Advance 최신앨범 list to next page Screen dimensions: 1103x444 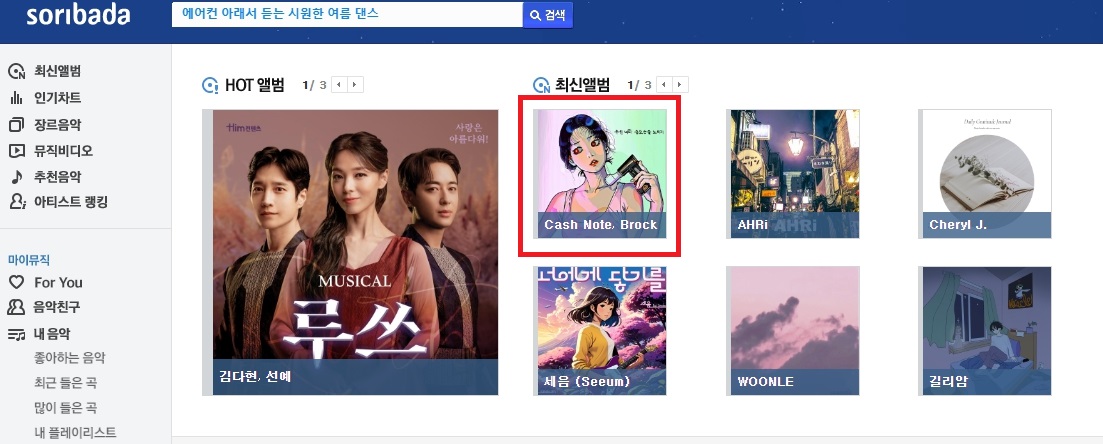tap(680, 85)
